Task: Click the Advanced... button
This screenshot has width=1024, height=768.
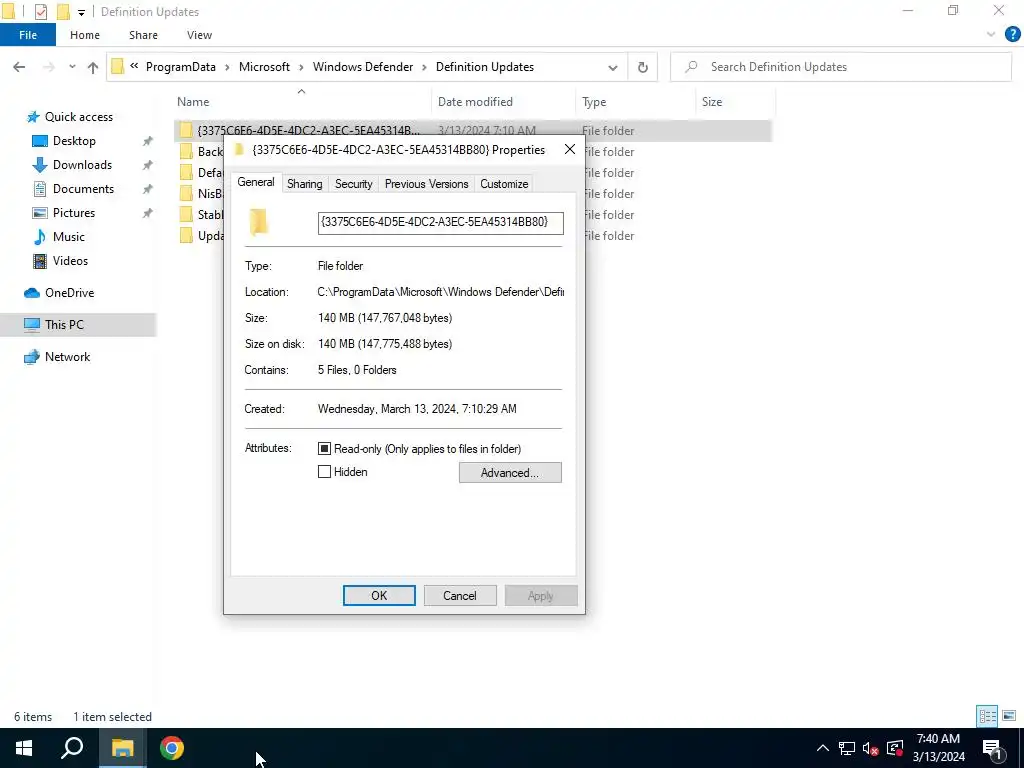Action: click(x=510, y=473)
